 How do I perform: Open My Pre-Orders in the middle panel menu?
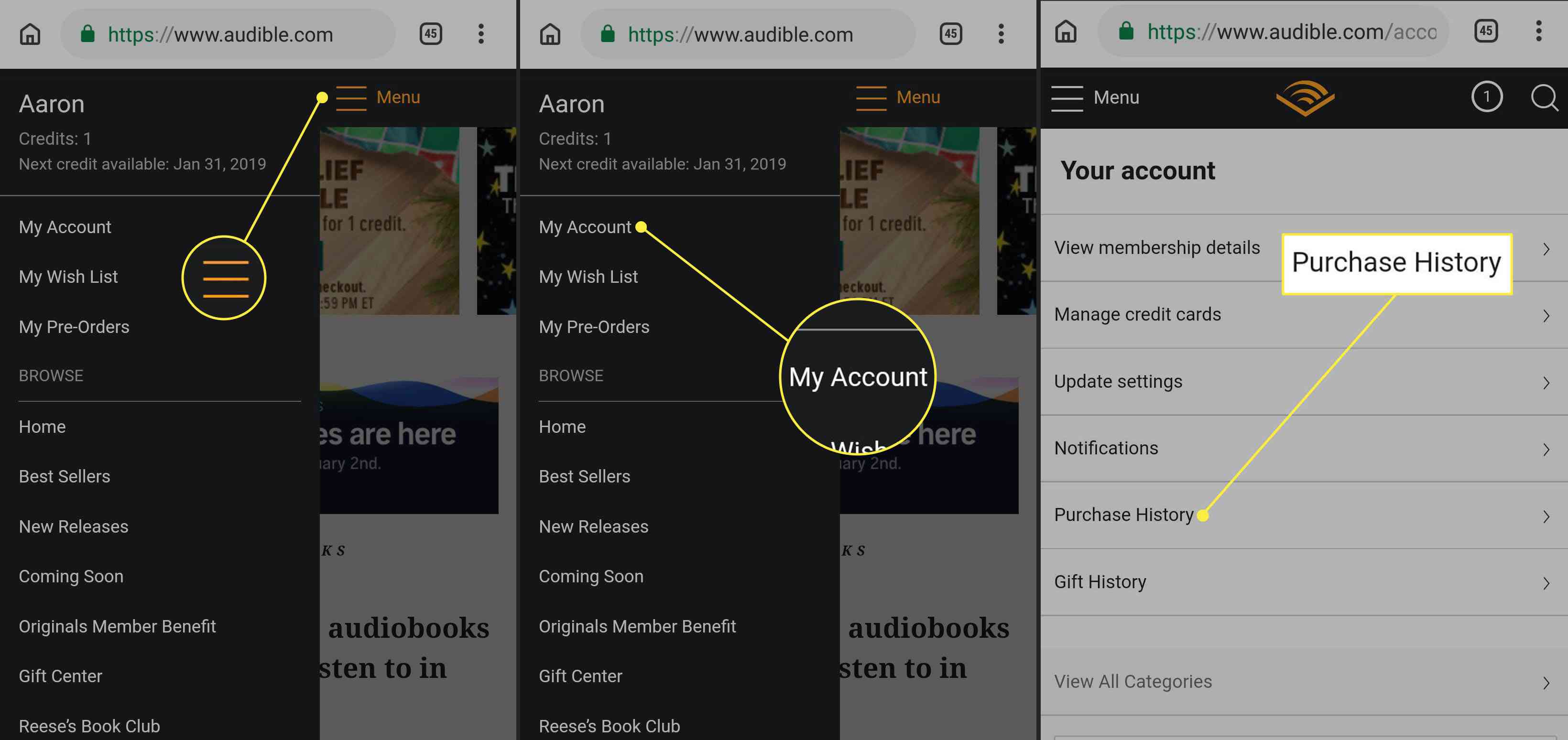(x=593, y=327)
